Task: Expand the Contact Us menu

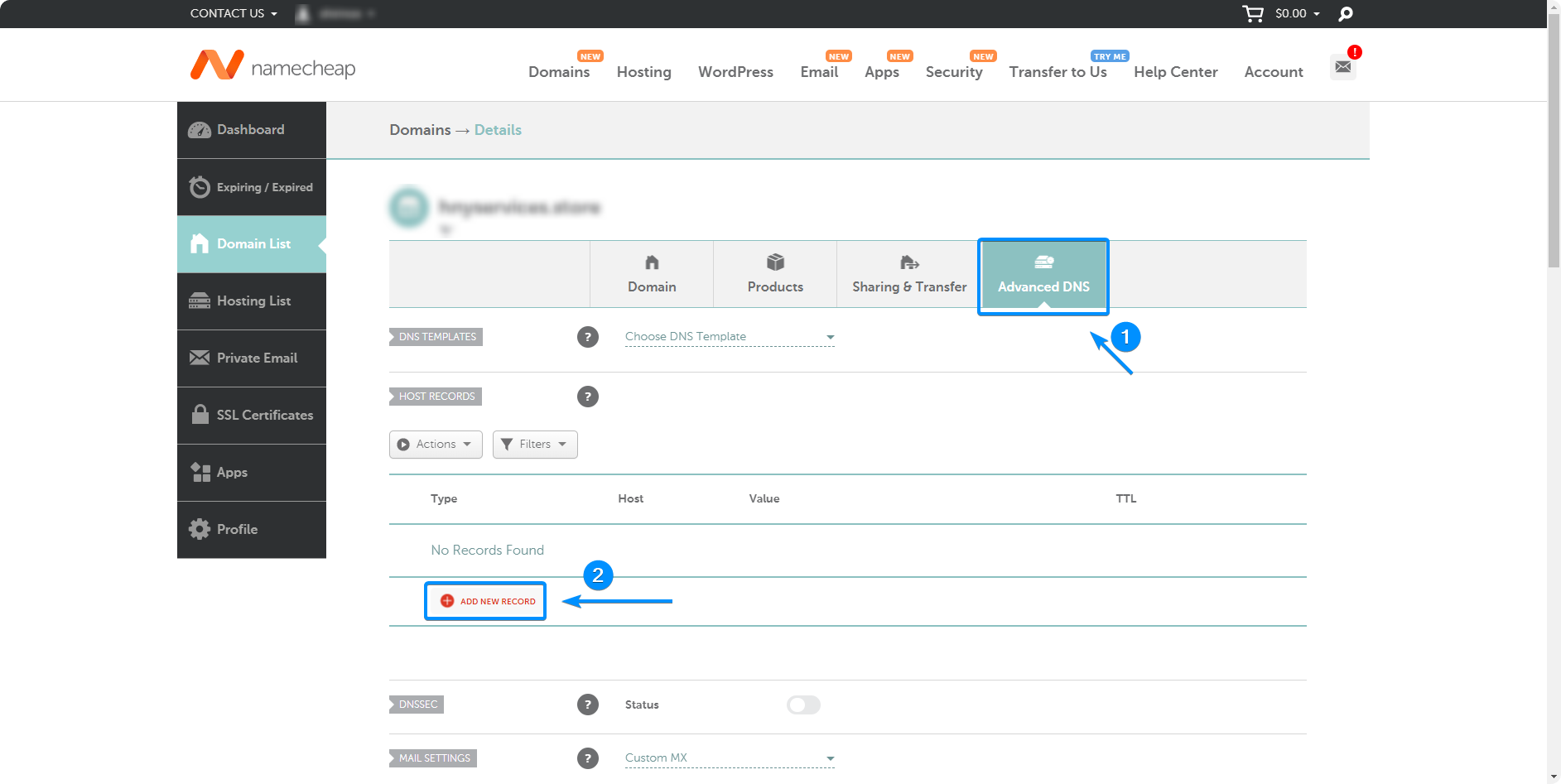Action: pyautogui.click(x=234, y=13)
